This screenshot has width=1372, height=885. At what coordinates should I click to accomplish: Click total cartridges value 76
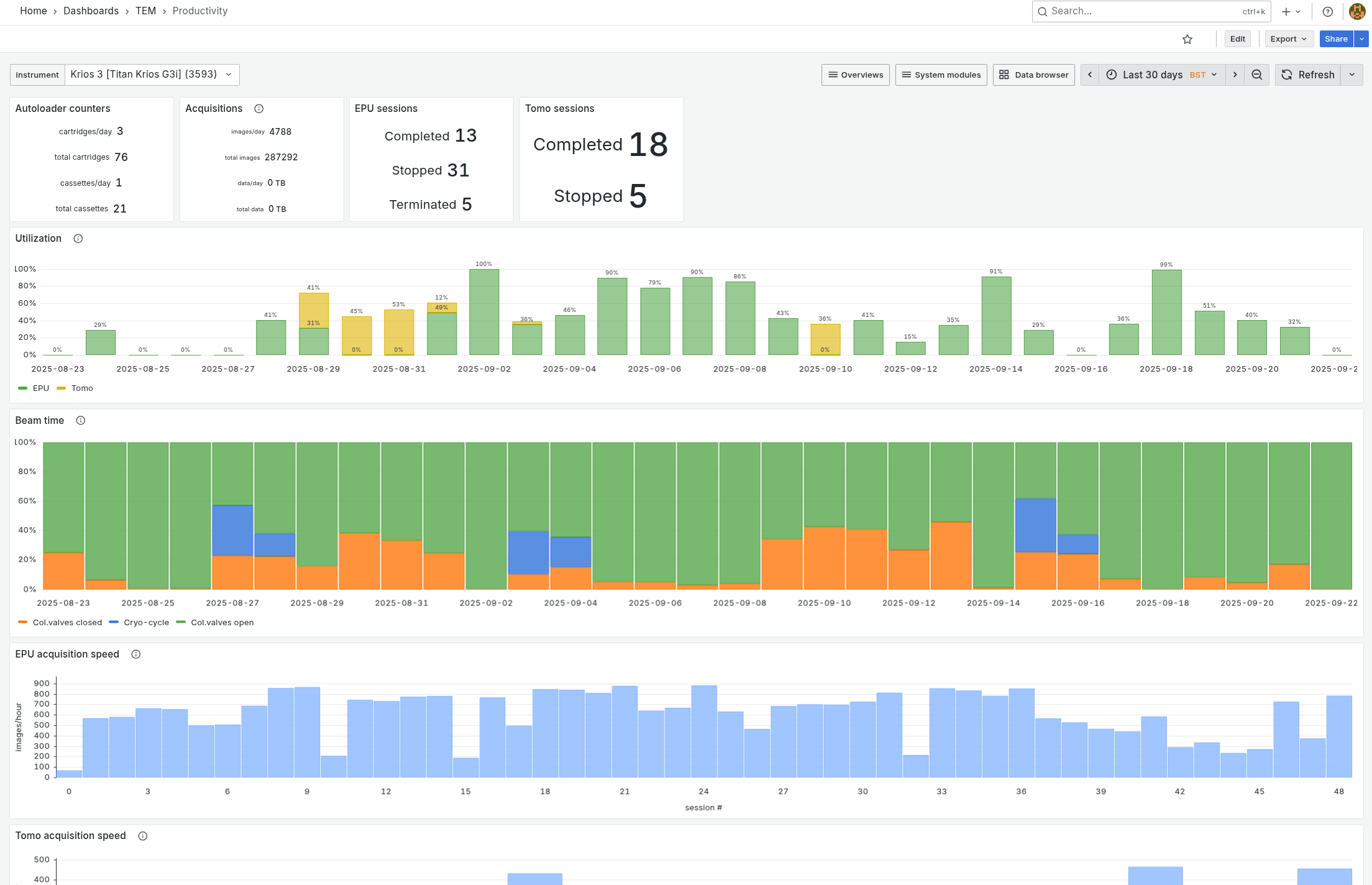121,157
